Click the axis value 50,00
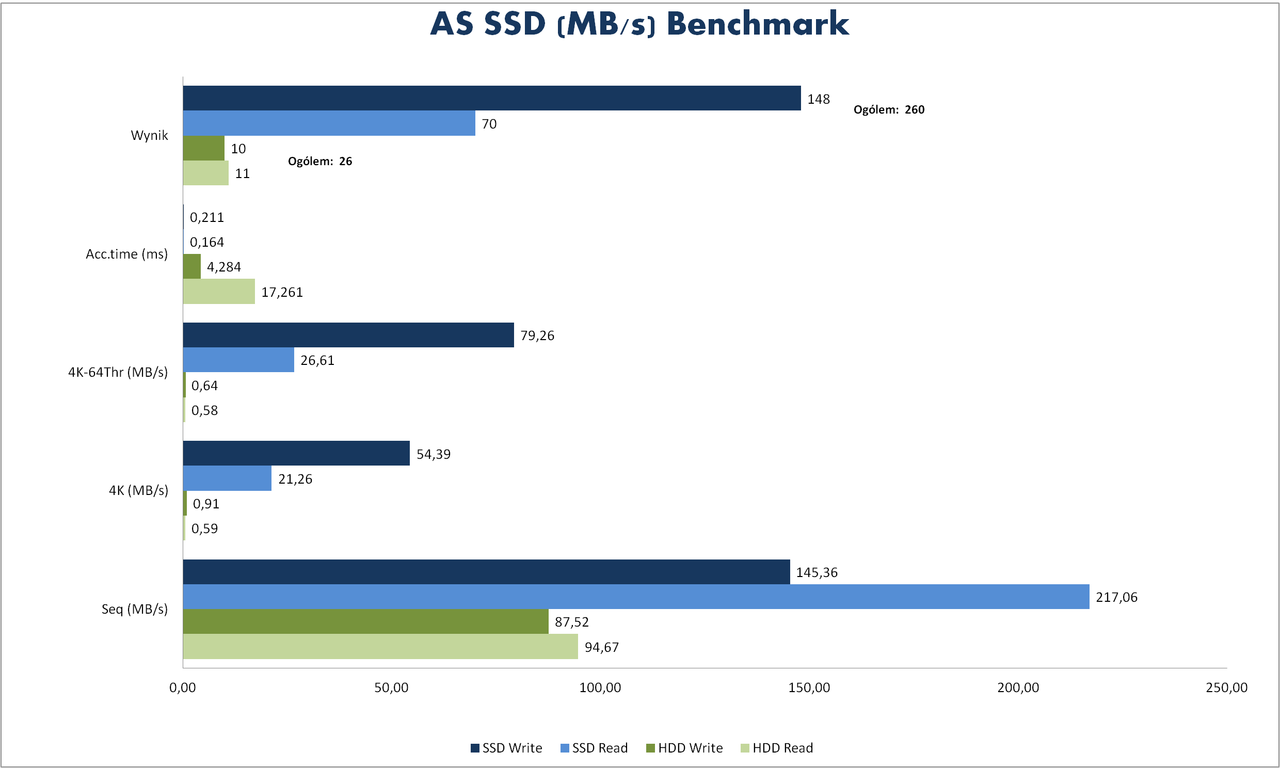 (x=391, y=688)
